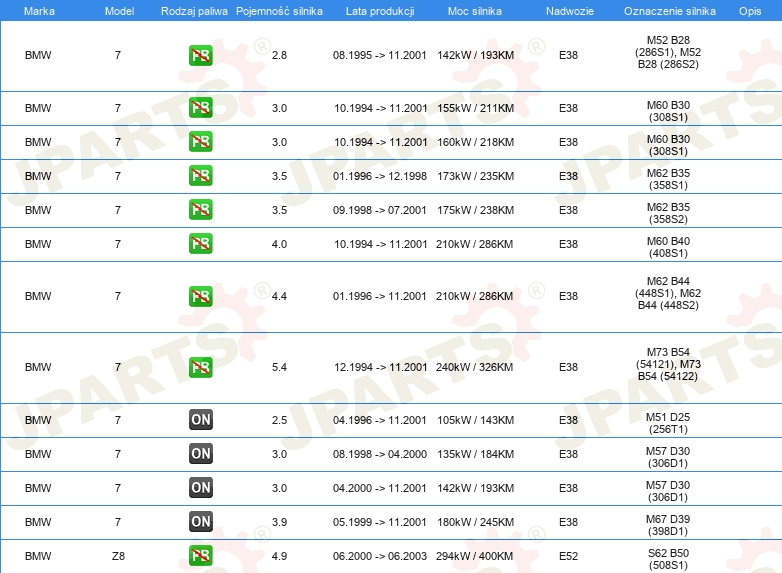Click the petrol icon in the 4.0 engine row
Viewport: 782px width, 573px height.
pos(200,244)
